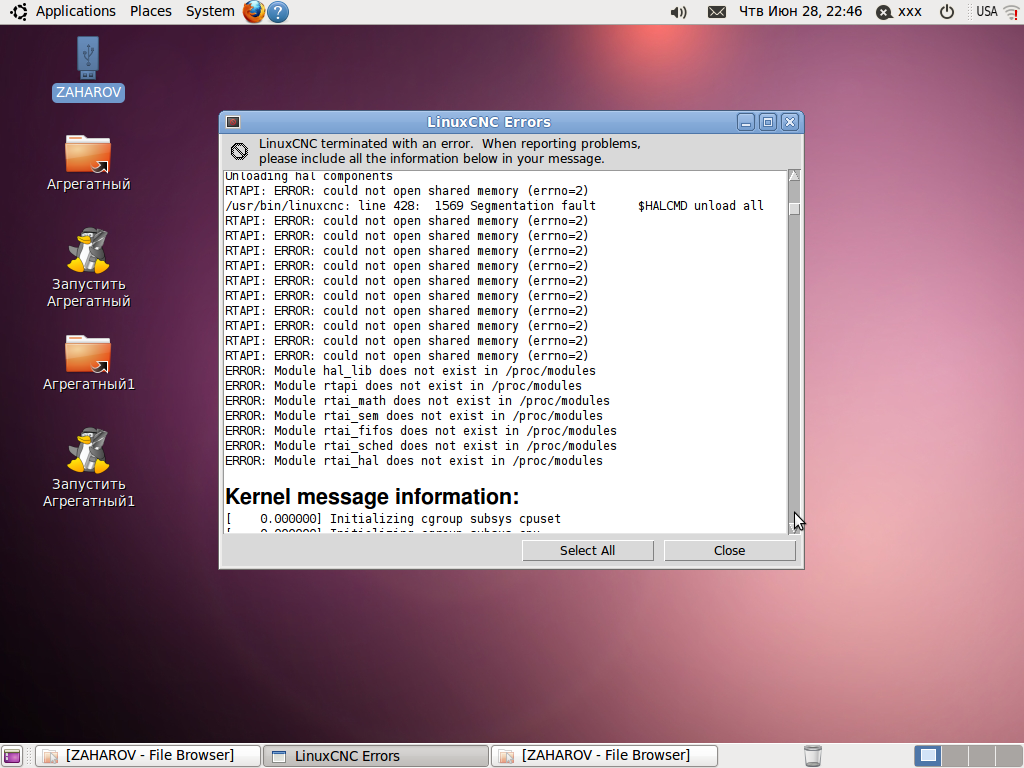Select the ZAHAROV USB drive icon
This screenshot has height=768, width=1024.
88,69
